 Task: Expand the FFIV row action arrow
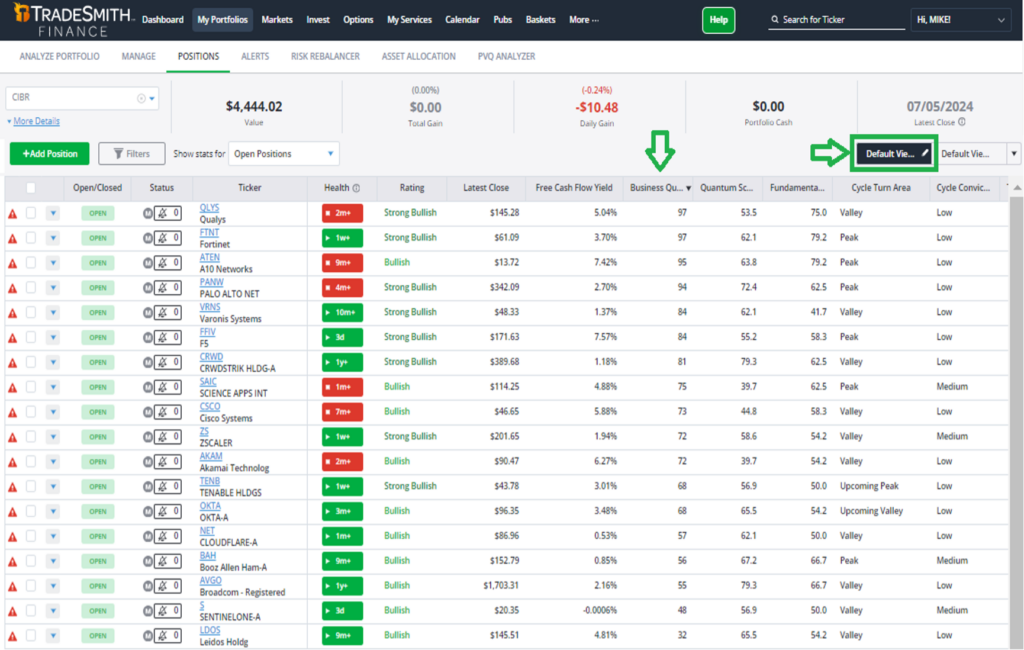click(x=53, y=337)
